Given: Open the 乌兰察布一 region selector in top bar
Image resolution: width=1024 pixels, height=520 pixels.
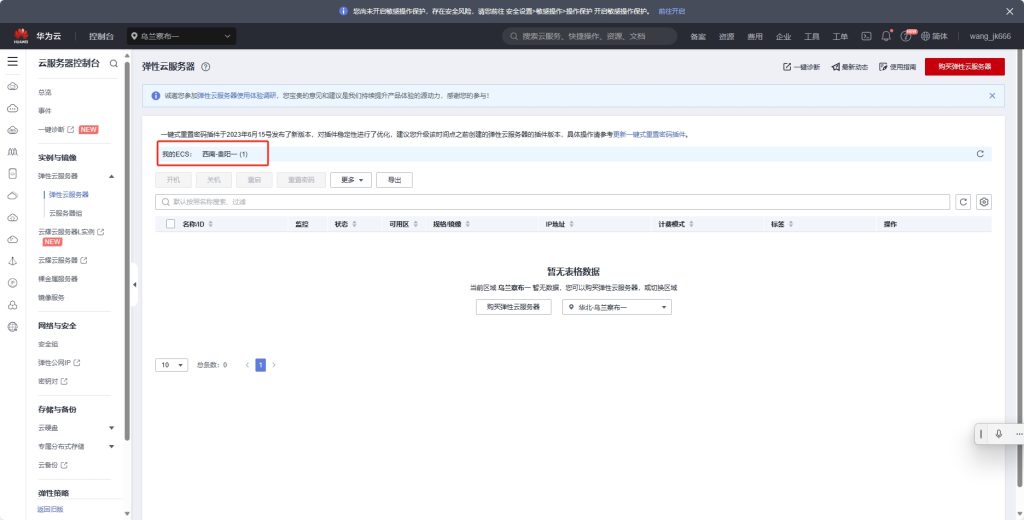Looking at the screenshot, I should (x=182, y=37).
